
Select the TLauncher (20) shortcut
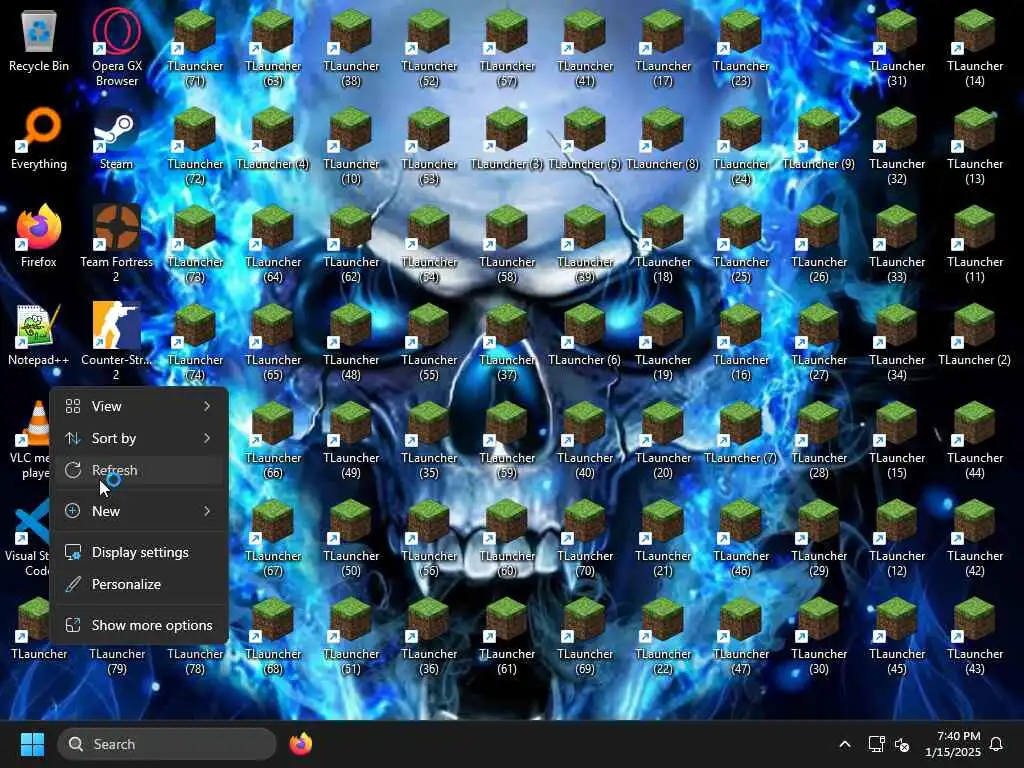663,440
